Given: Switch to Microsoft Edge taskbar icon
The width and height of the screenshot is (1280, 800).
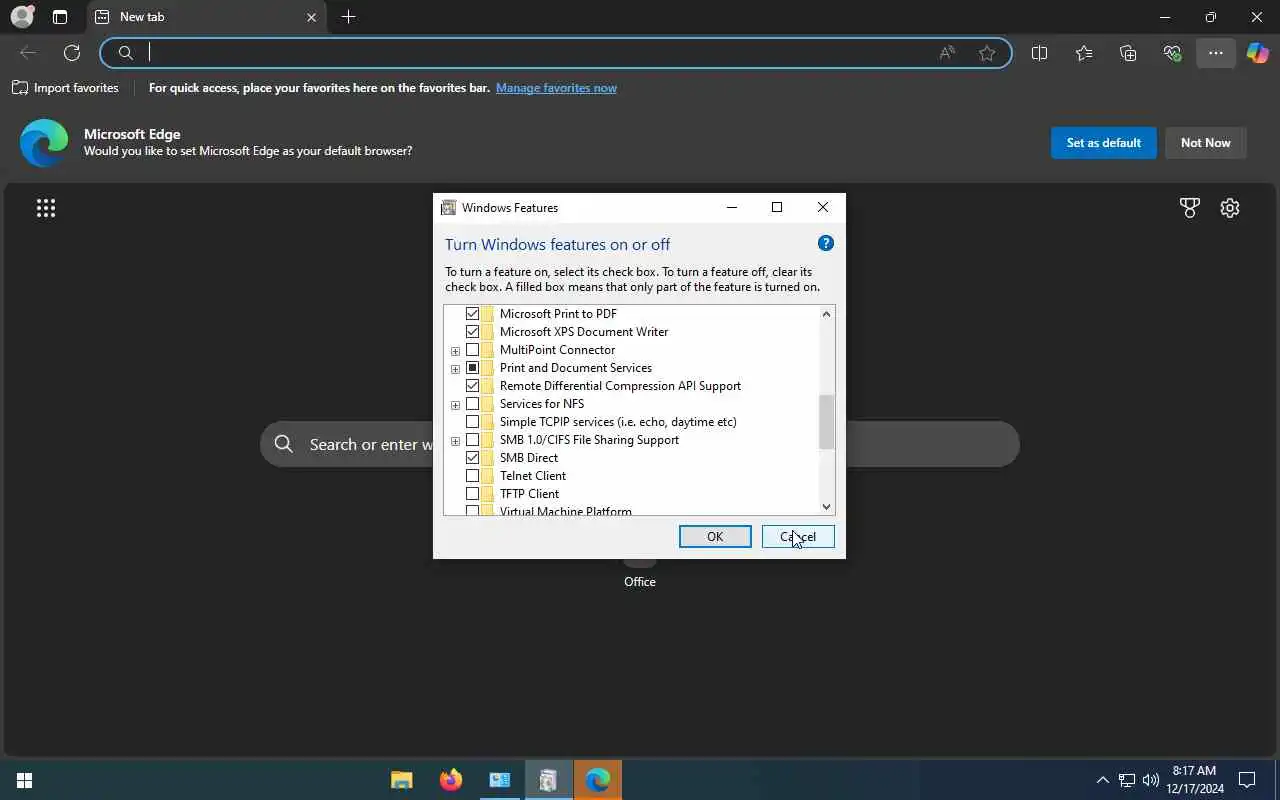Looking at the screenshot, I should [598, 780].
